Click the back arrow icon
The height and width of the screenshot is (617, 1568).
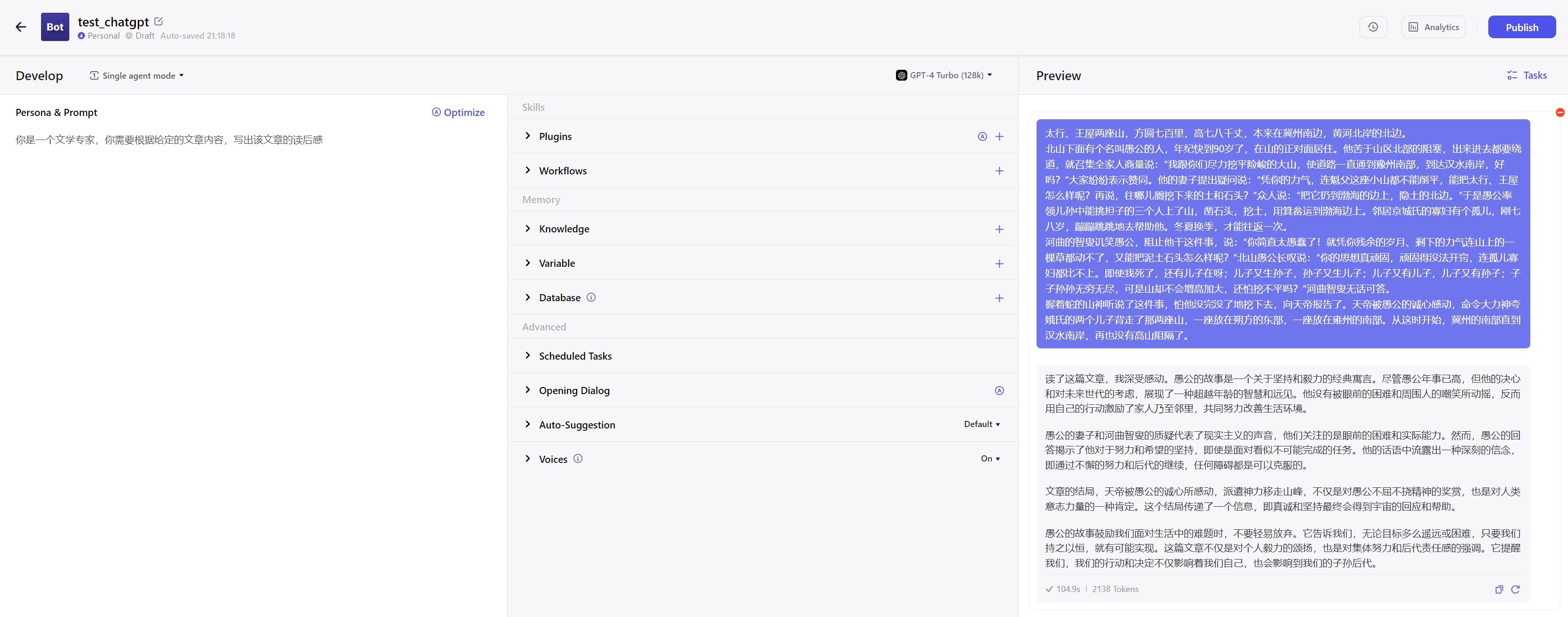pos(21,27)
